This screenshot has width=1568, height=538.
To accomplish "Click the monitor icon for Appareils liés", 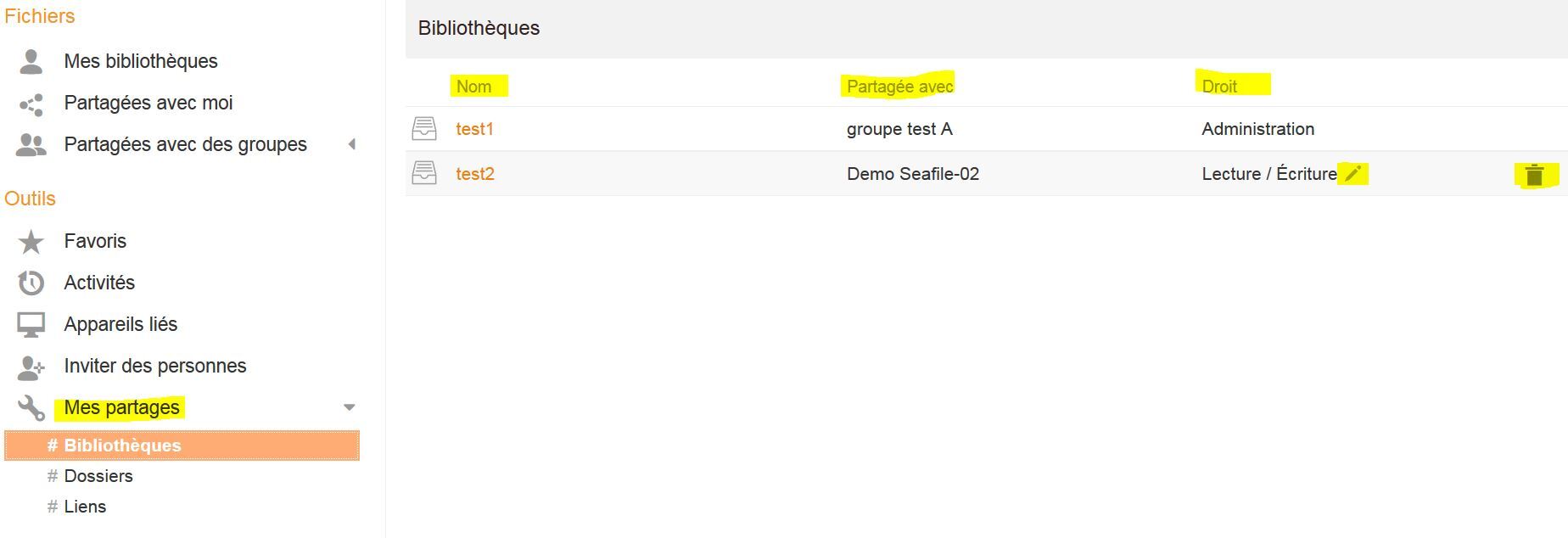I will 31,324.
